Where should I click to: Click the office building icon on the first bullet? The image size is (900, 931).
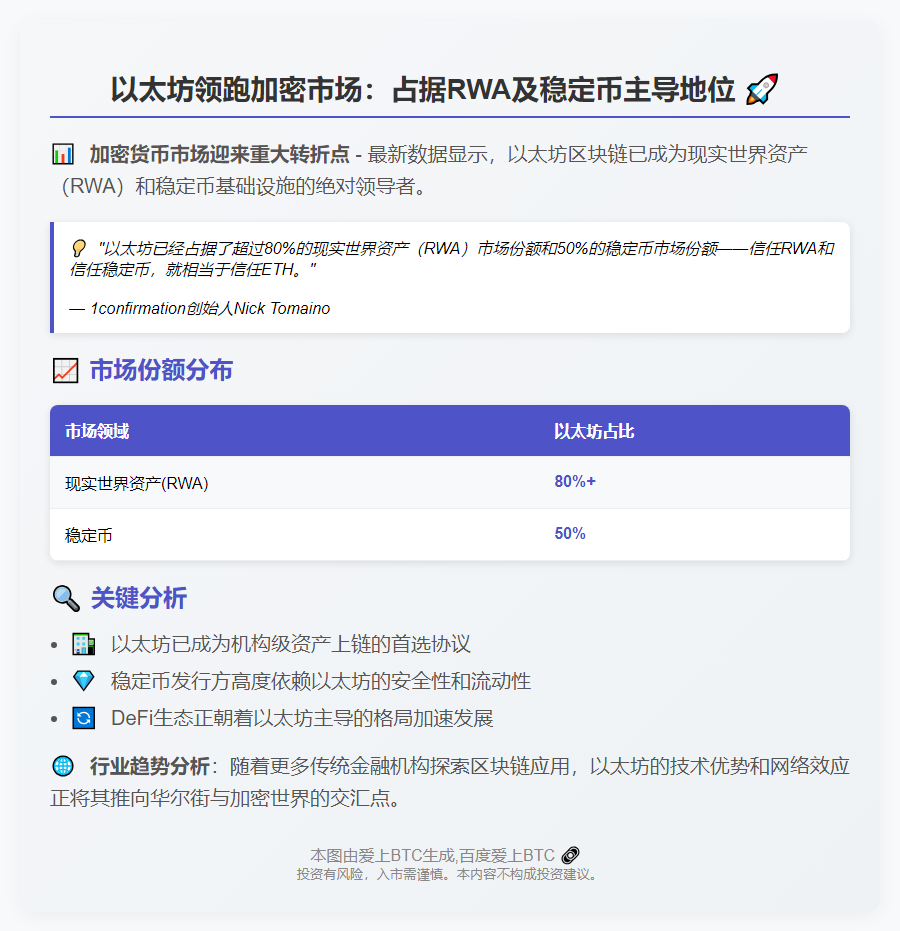pos(84,644)
